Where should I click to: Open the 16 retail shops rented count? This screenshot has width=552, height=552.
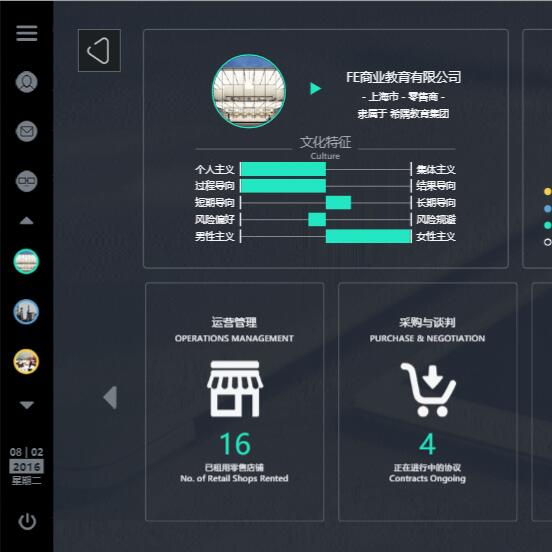(x=235, y=444)
